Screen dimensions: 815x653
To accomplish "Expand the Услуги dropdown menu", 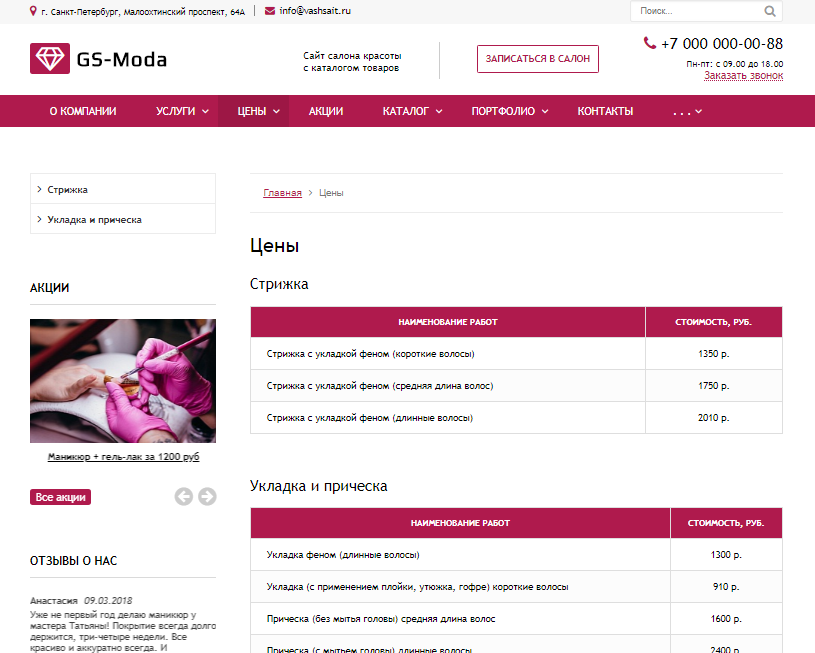I will (x=182, y=111).
